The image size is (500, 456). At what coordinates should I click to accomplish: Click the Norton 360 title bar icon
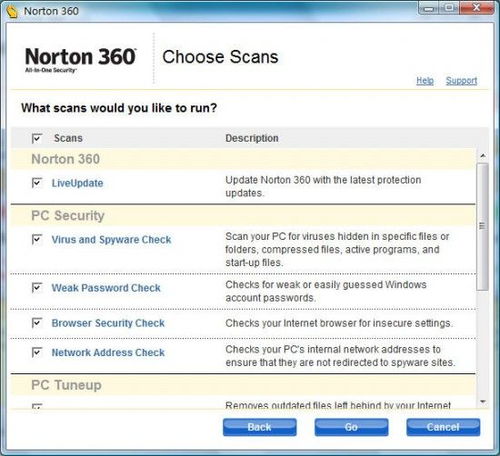(x=12, y=11)
